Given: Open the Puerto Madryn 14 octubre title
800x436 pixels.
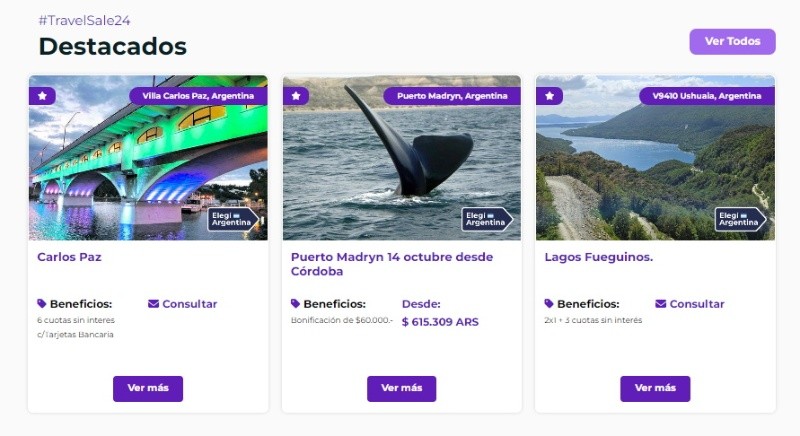Looking at the screenshot, I should click(x=392, y=264).
